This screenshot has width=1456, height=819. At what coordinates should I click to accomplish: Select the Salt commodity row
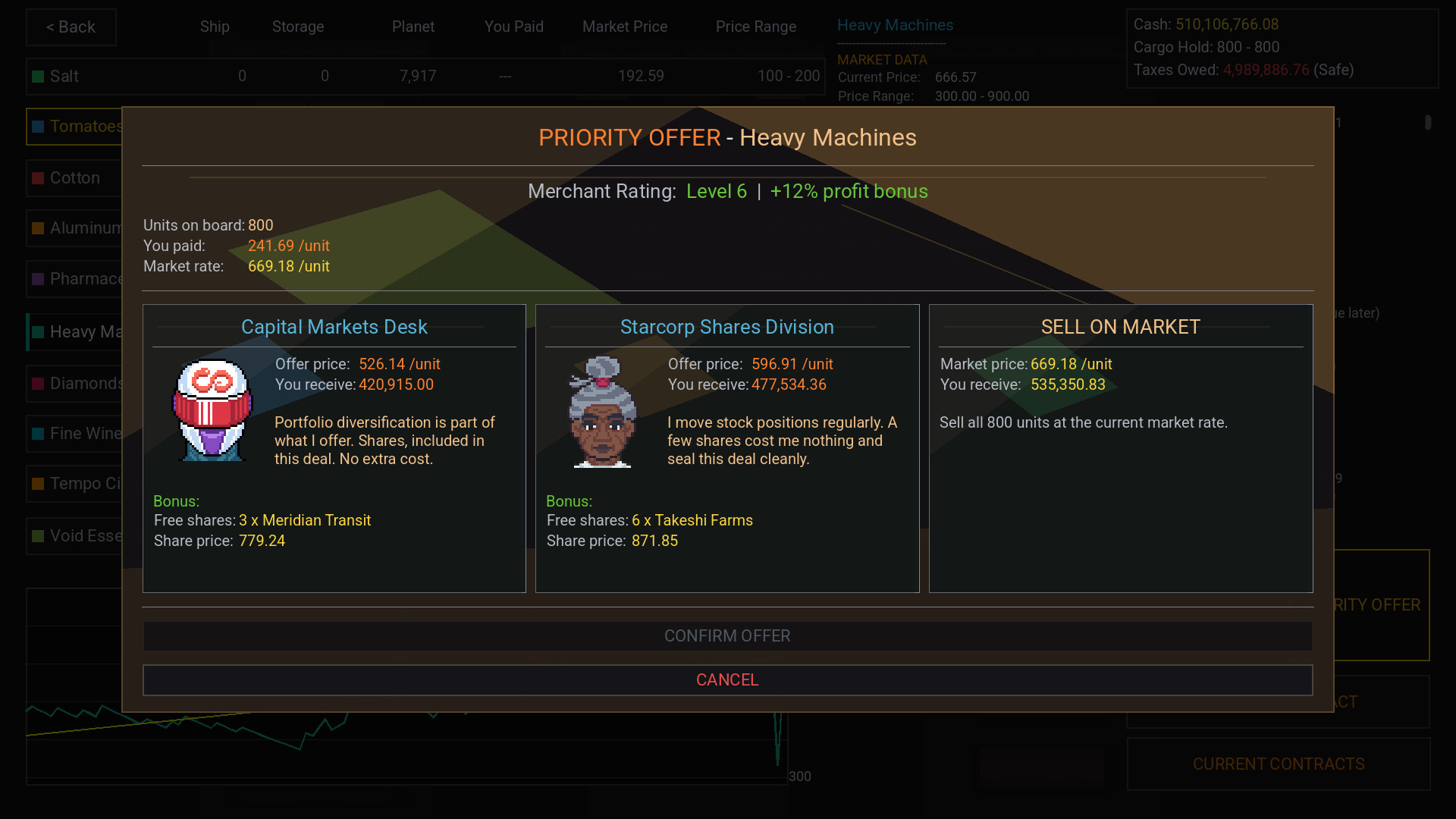[x=425, y=77]
